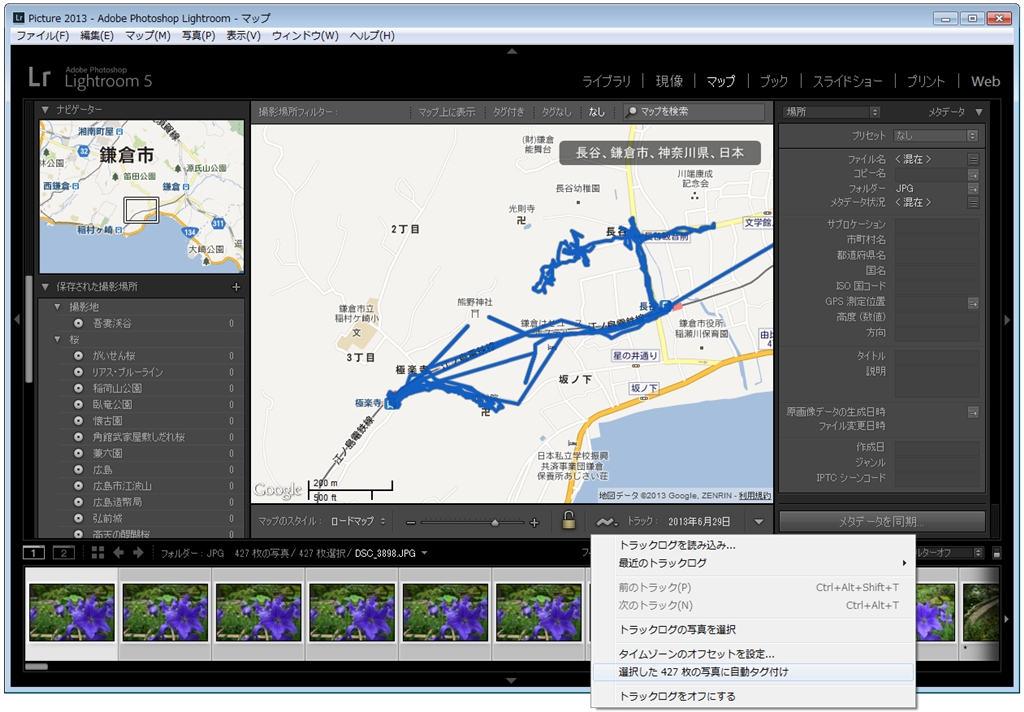Screen dimensions: 1024x712
Task: Click the GPS tracklog zigzag icon
Action: [604, 522]
